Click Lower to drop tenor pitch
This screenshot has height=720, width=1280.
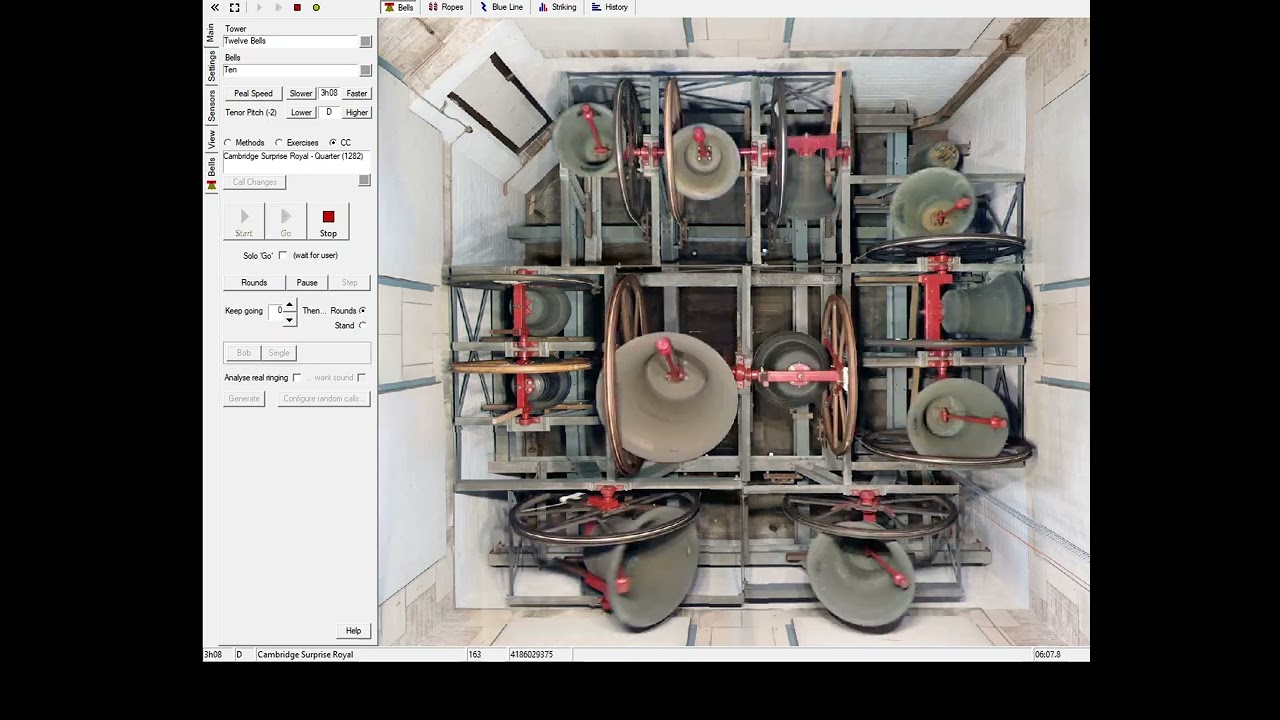pos(301,112)
